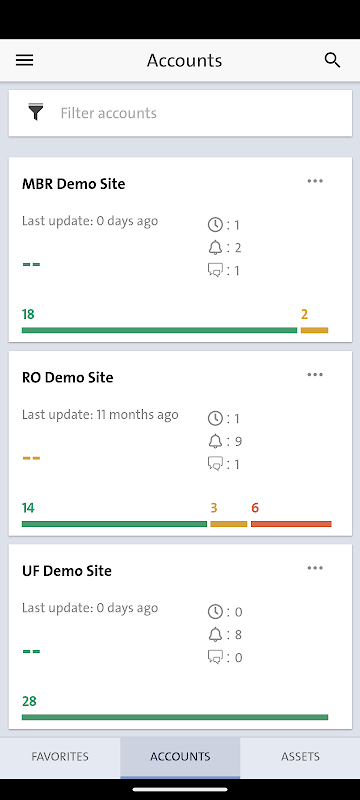Click the funnel filter icon
360x800 pixels.
(x=35, y=112)
